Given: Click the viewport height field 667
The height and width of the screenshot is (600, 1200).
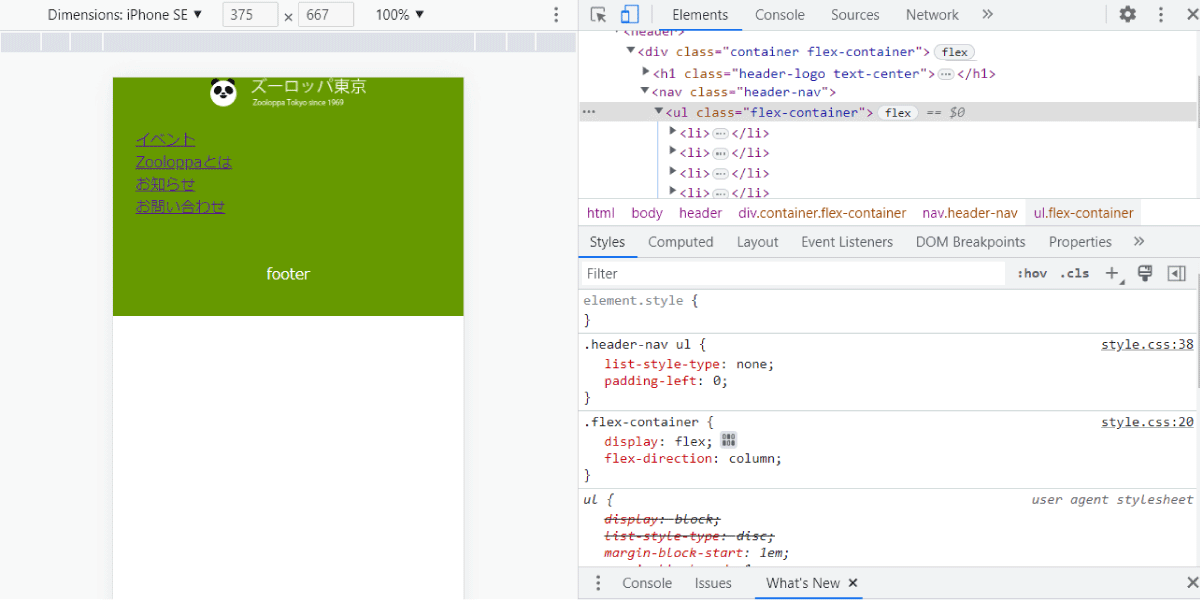Looking at the screenshot, I should tap(326, 15).
